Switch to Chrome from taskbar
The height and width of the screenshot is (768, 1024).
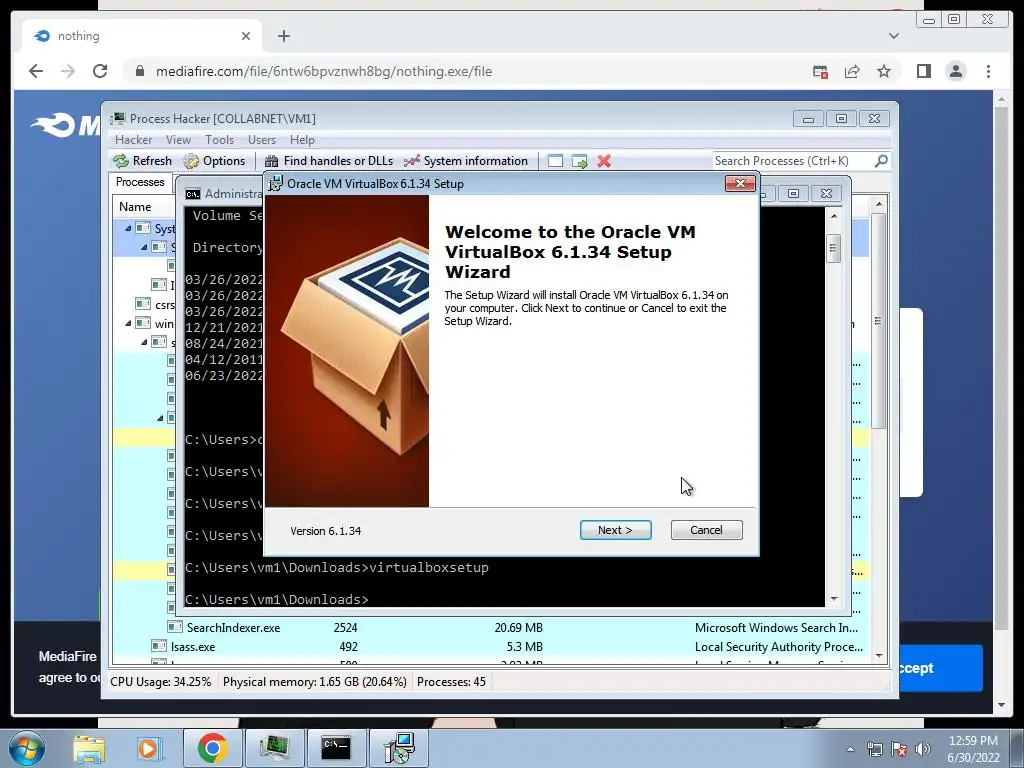(212, 748)
